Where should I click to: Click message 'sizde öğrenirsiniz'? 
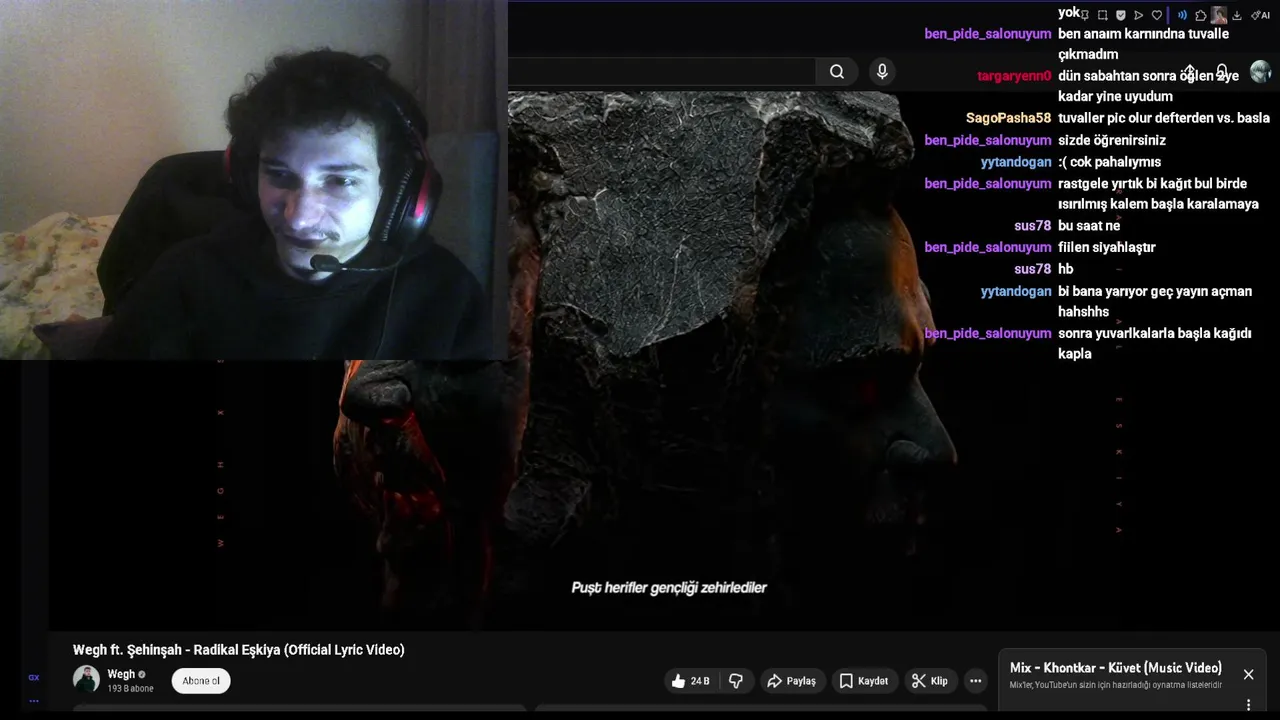pyautogui.click(x=1112, y=140)
